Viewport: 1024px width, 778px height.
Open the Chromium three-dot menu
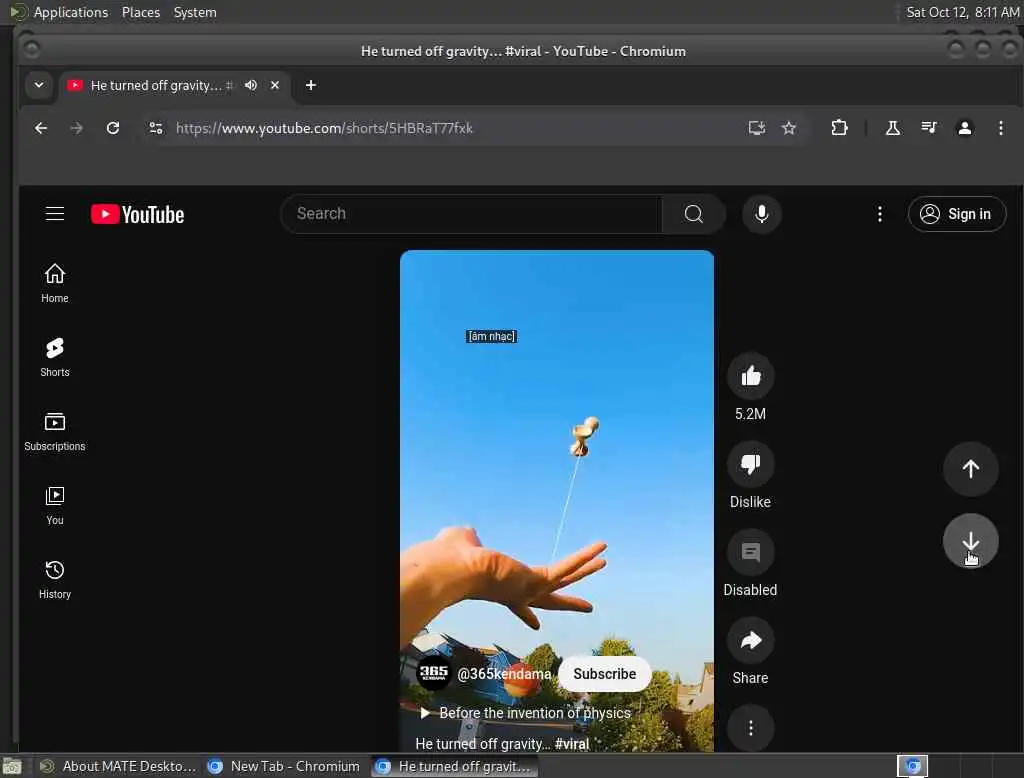1000,128
